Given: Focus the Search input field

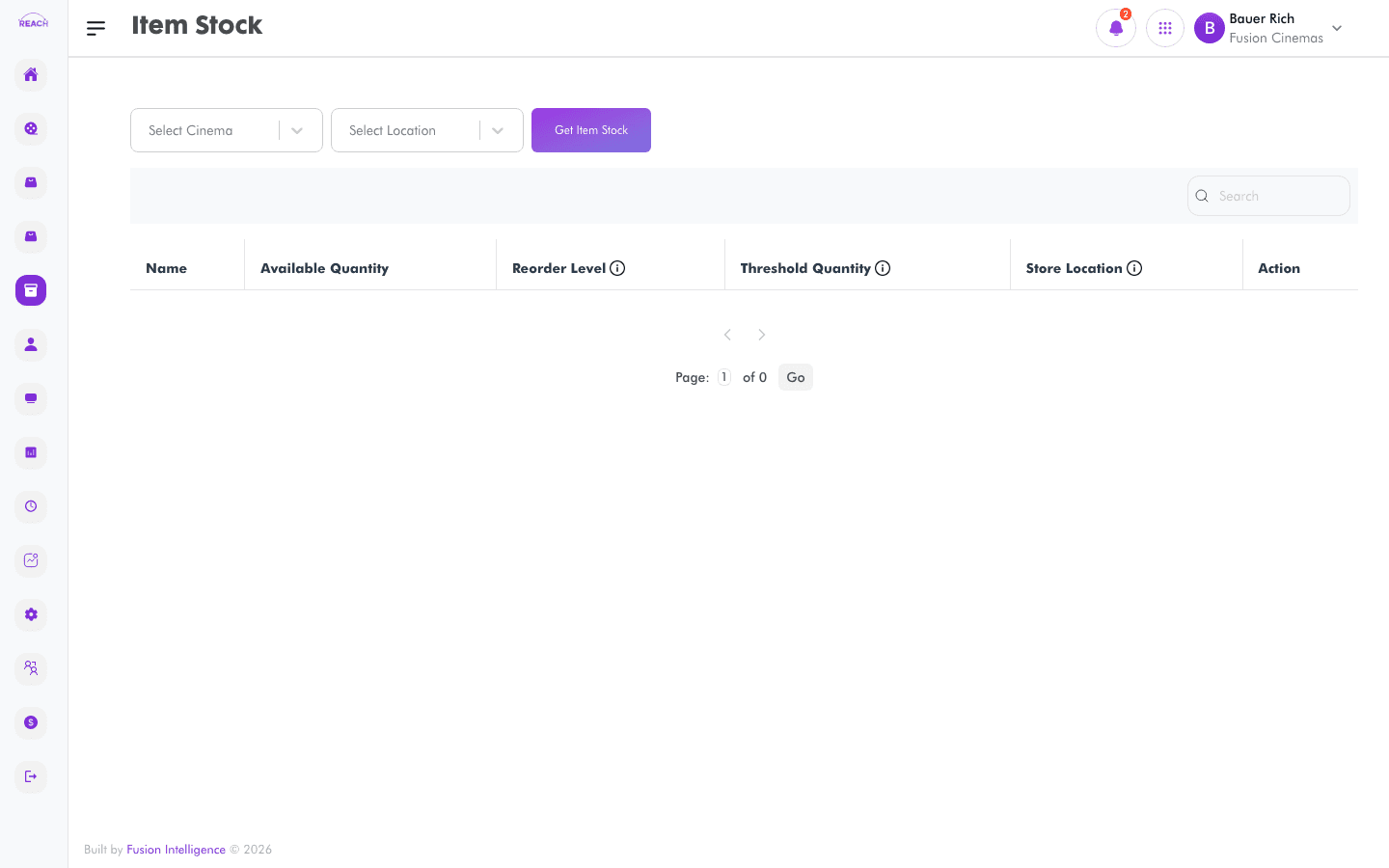Looking at the screenshot, I should pyautogui.click(x=1268, y=196).
